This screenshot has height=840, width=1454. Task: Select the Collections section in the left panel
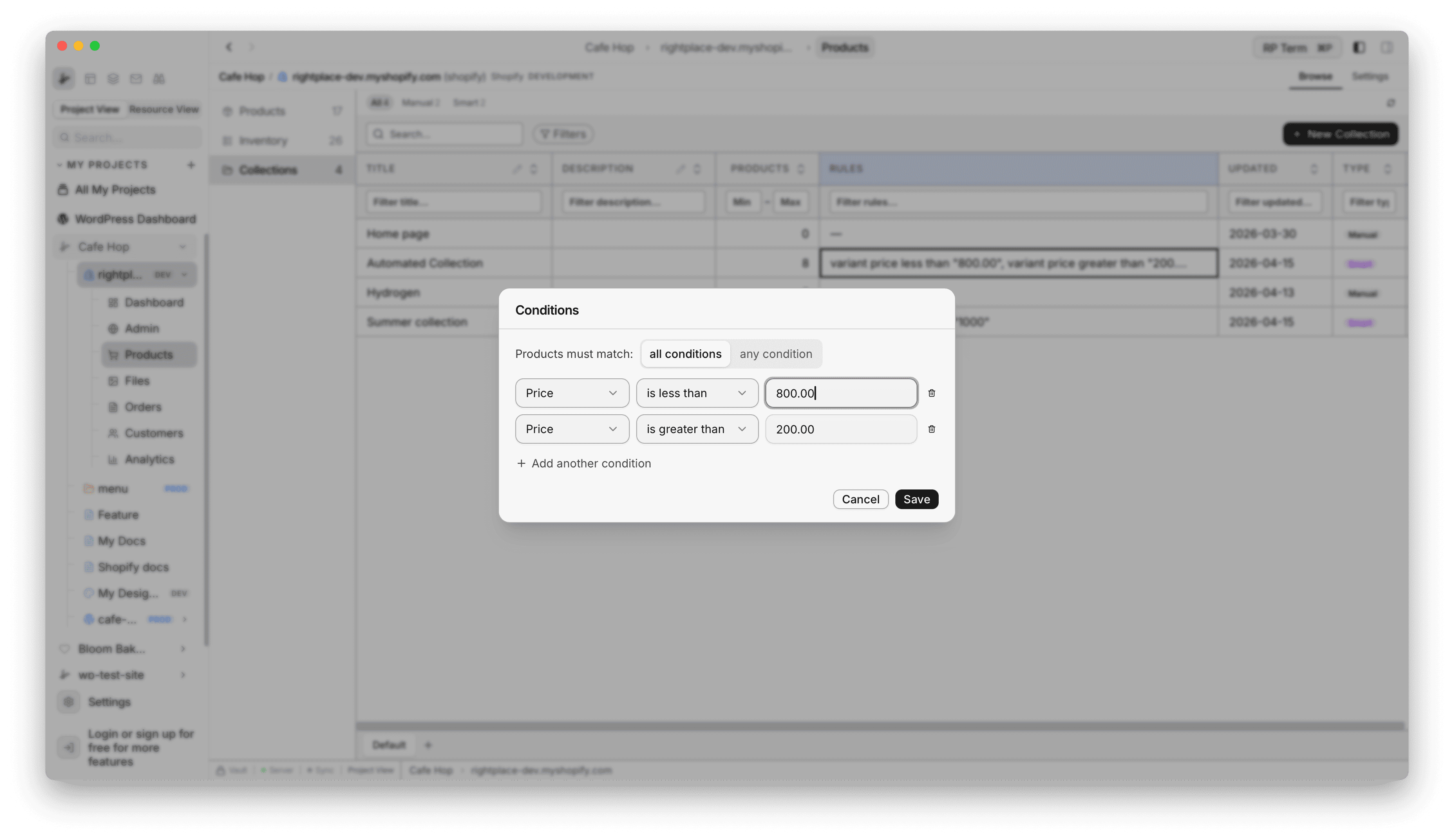pos(267,169)
